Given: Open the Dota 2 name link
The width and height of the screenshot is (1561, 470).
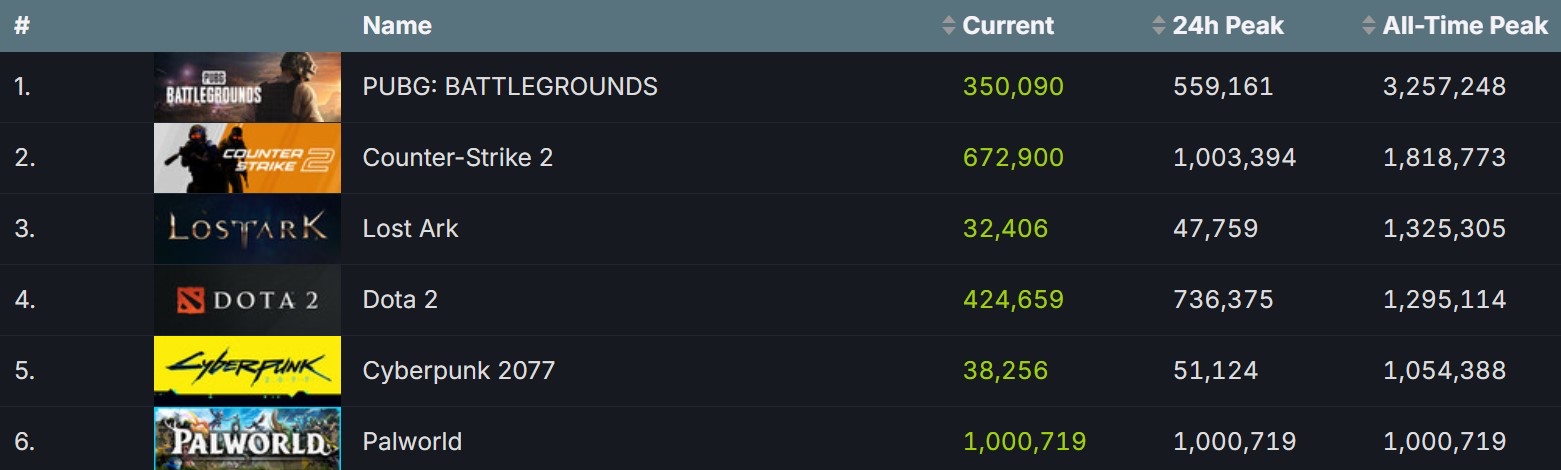Looking at the screenshot, I should coord(400,300).
